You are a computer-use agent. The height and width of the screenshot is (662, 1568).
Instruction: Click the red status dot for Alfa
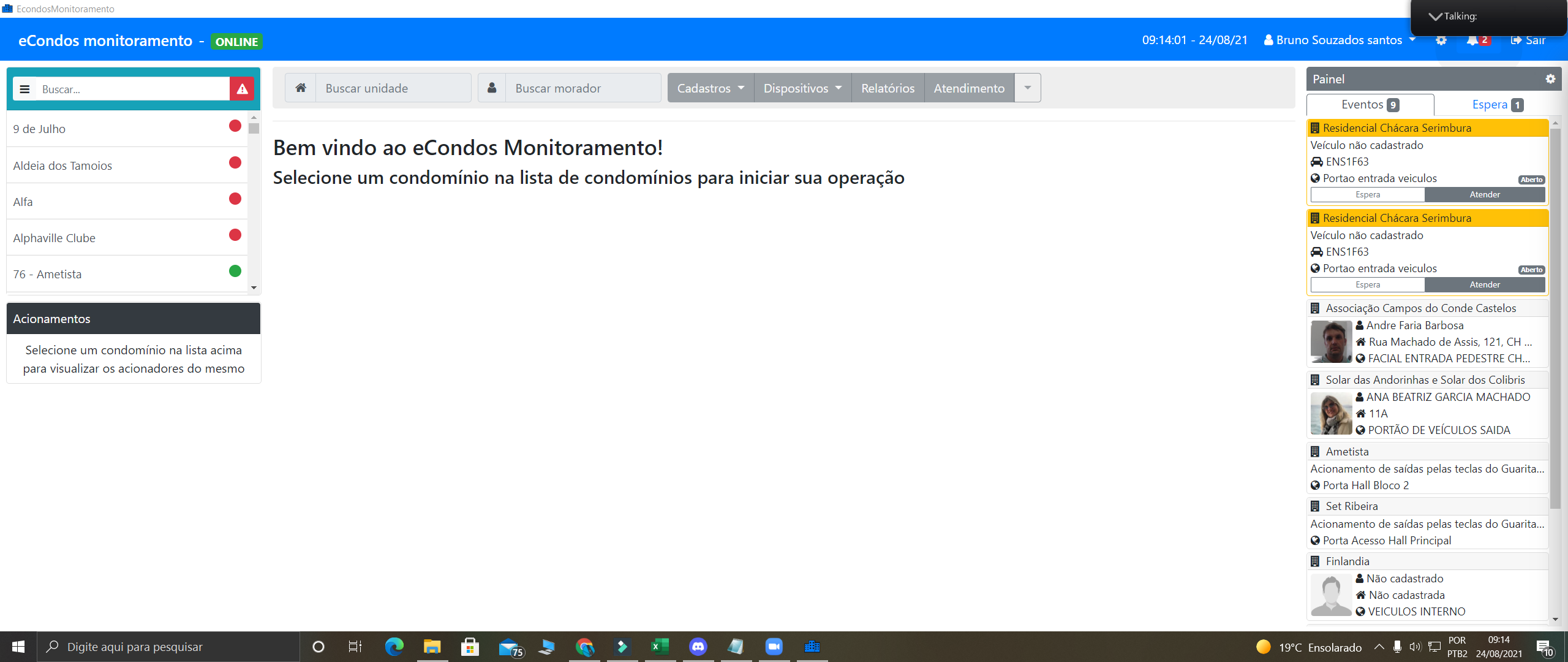(235, 199)
